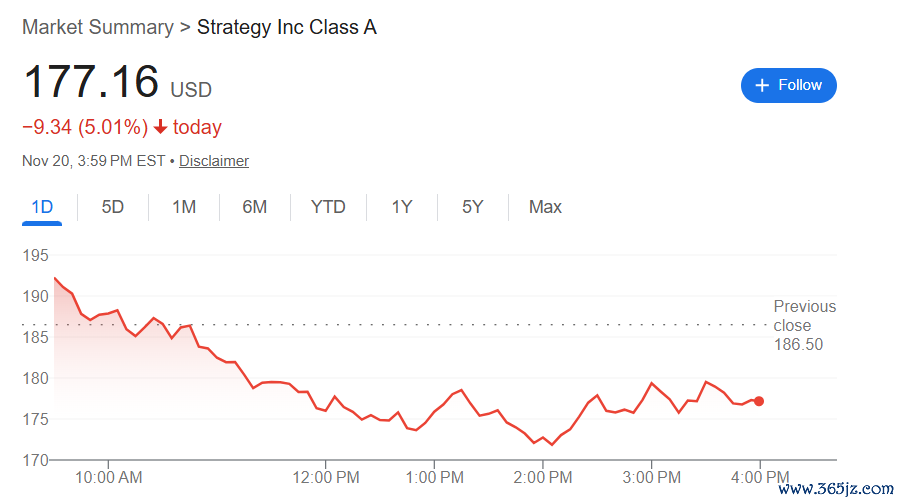Click the red down arrow icon
Image resolution: width=901 pixels, height=504 pixels.
pyautogui.click(x=160, y=127)
